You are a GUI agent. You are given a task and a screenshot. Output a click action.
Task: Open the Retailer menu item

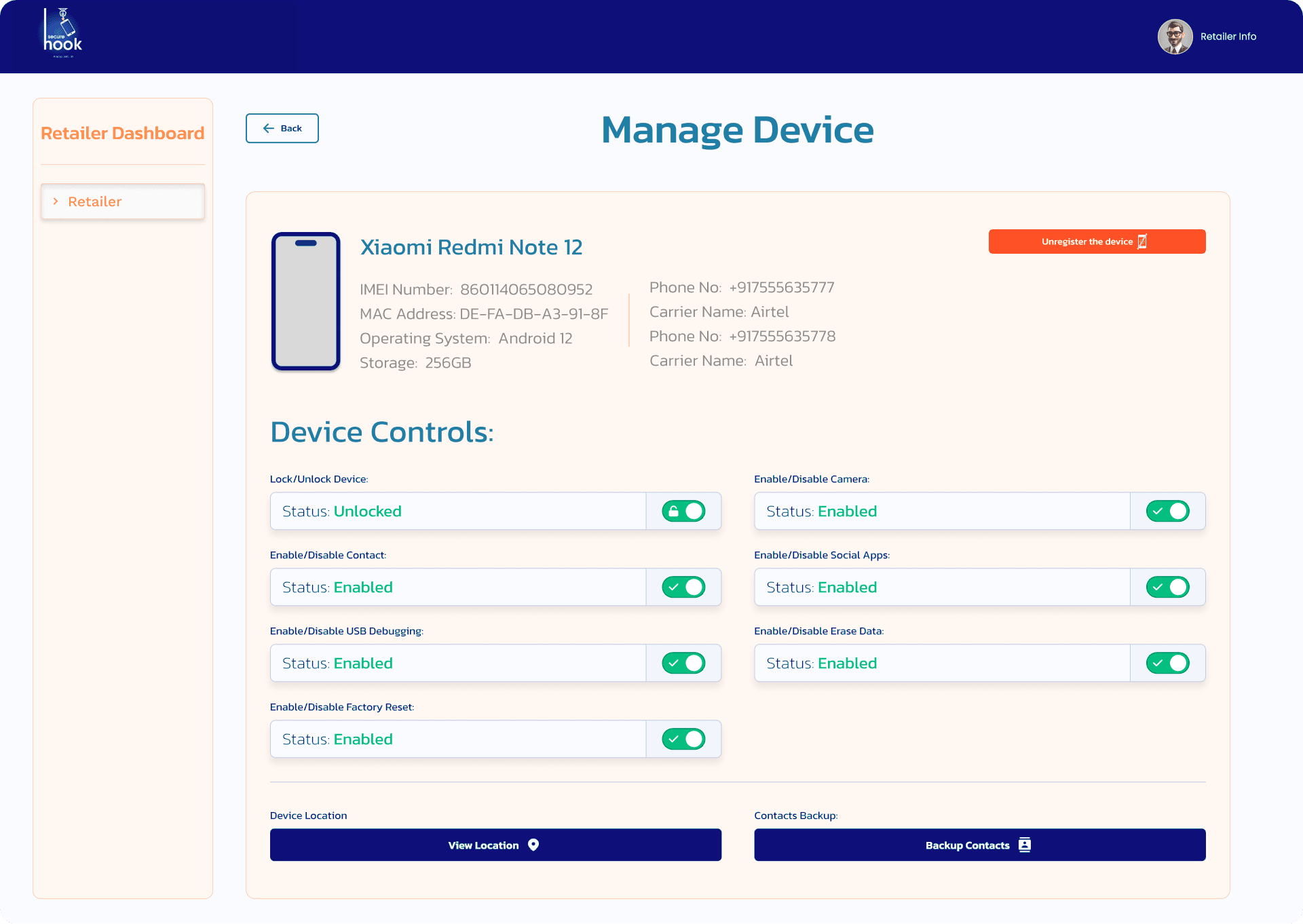point(95,201)
